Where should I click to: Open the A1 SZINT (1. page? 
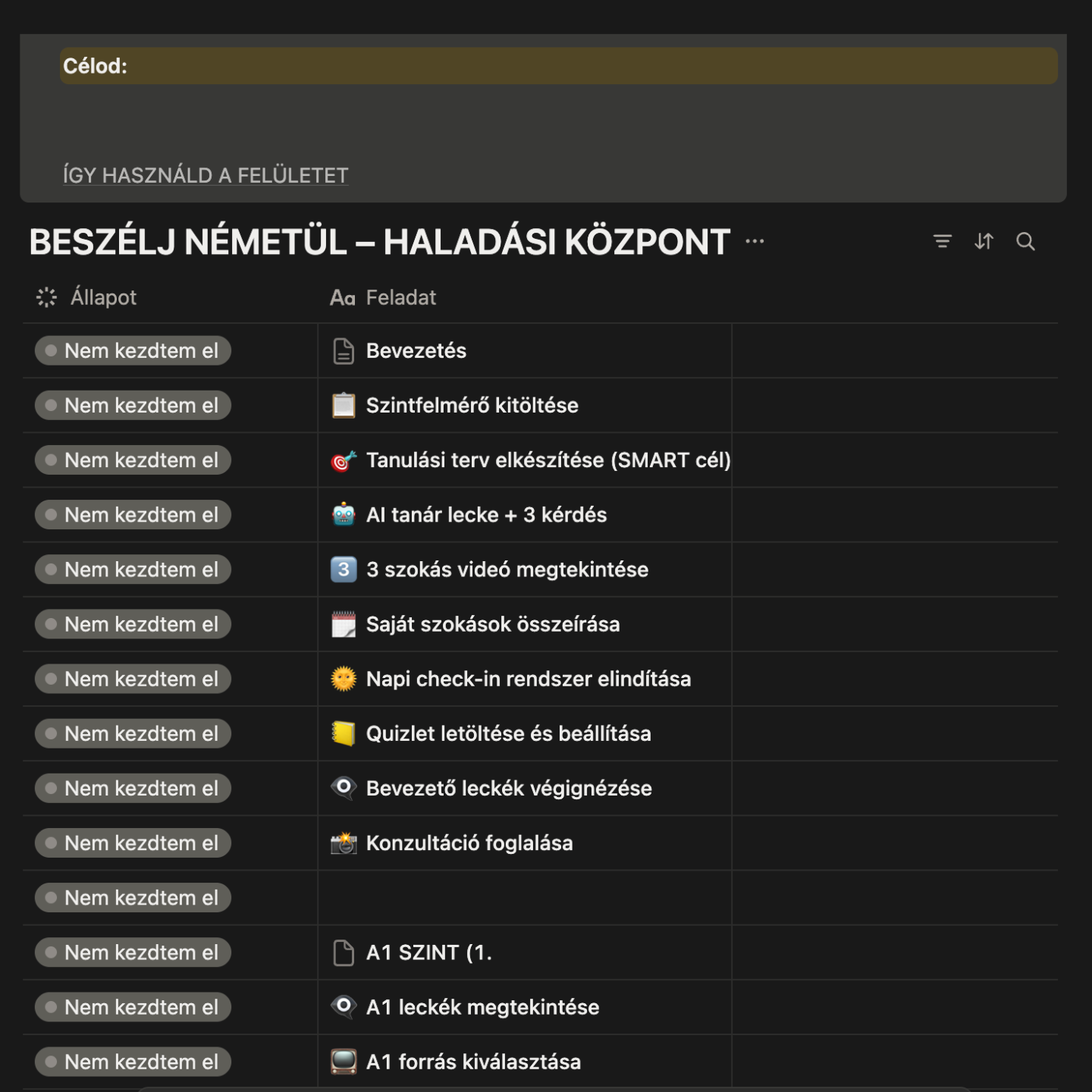pos(429,952)
